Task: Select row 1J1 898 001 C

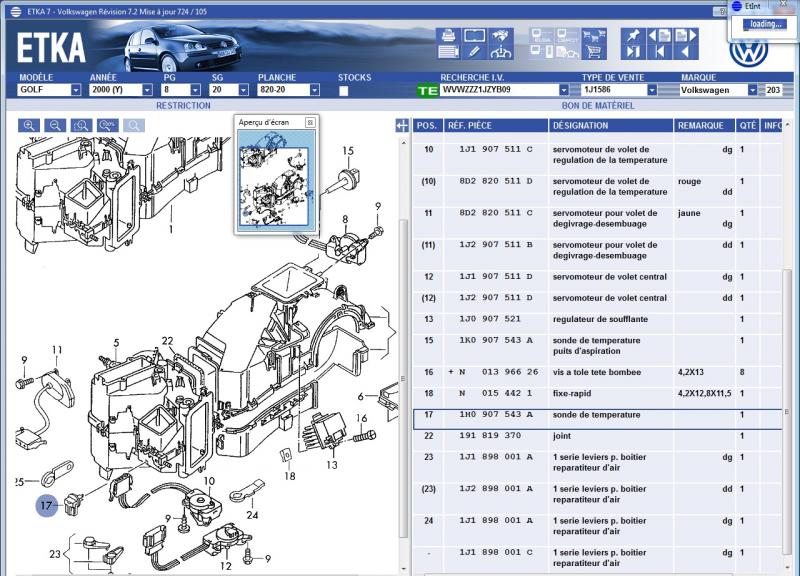Action: pos(597,558)
